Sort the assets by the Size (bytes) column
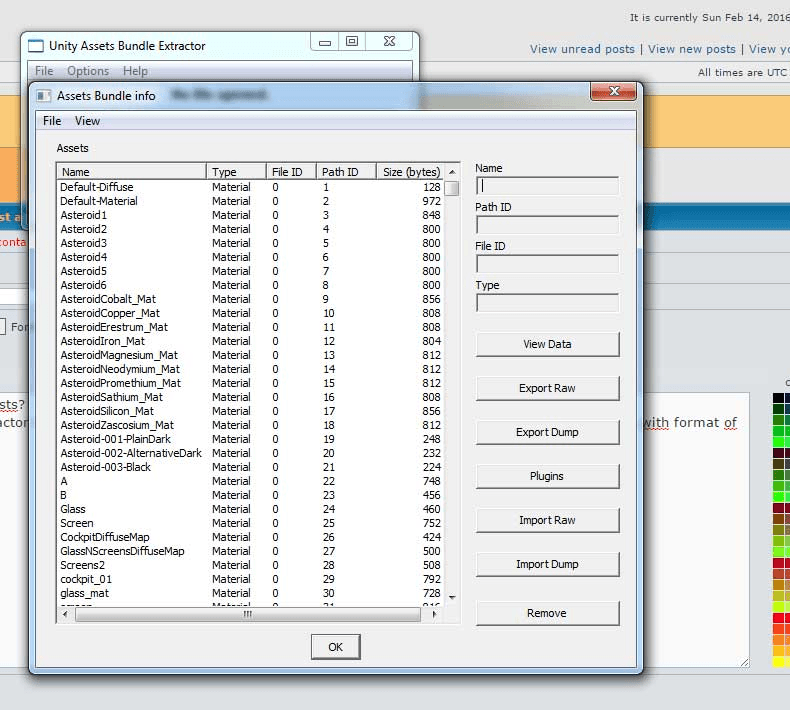Viewport: 790px width, 710px height. (x=410, y=172)
